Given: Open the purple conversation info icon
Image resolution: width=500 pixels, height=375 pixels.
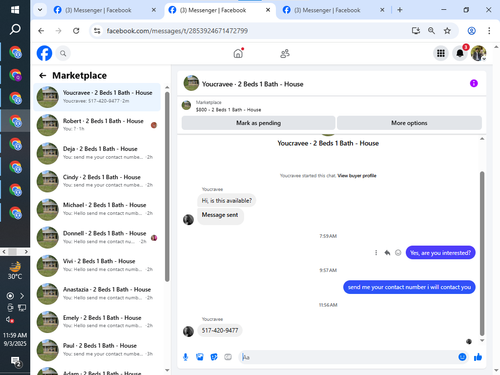Looking at the screenshot, I should click(x=474, y=83).
